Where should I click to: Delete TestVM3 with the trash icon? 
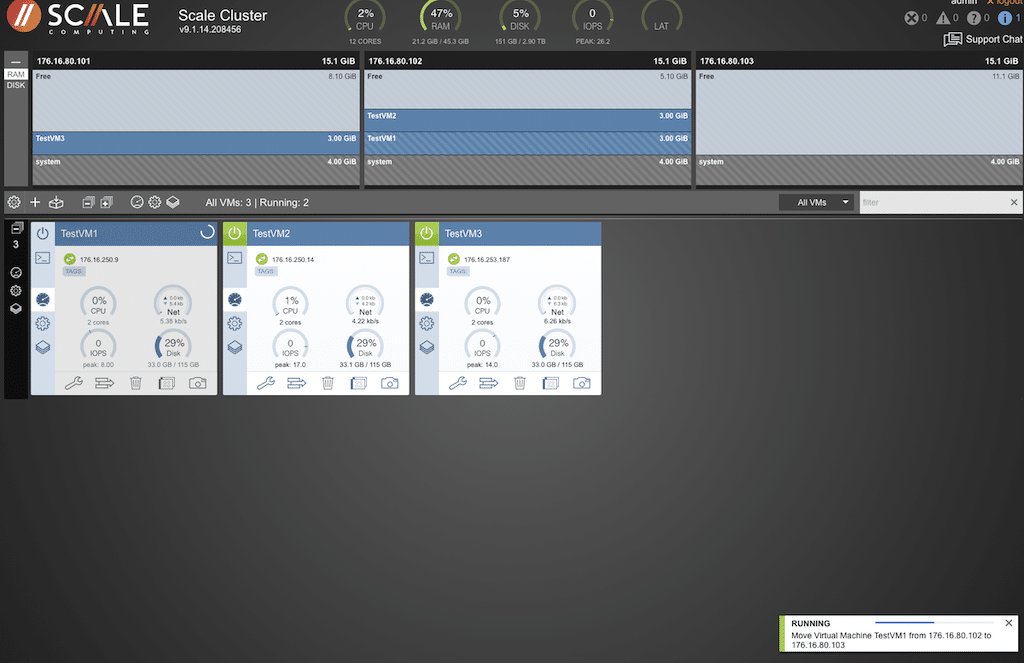(520, 383)
